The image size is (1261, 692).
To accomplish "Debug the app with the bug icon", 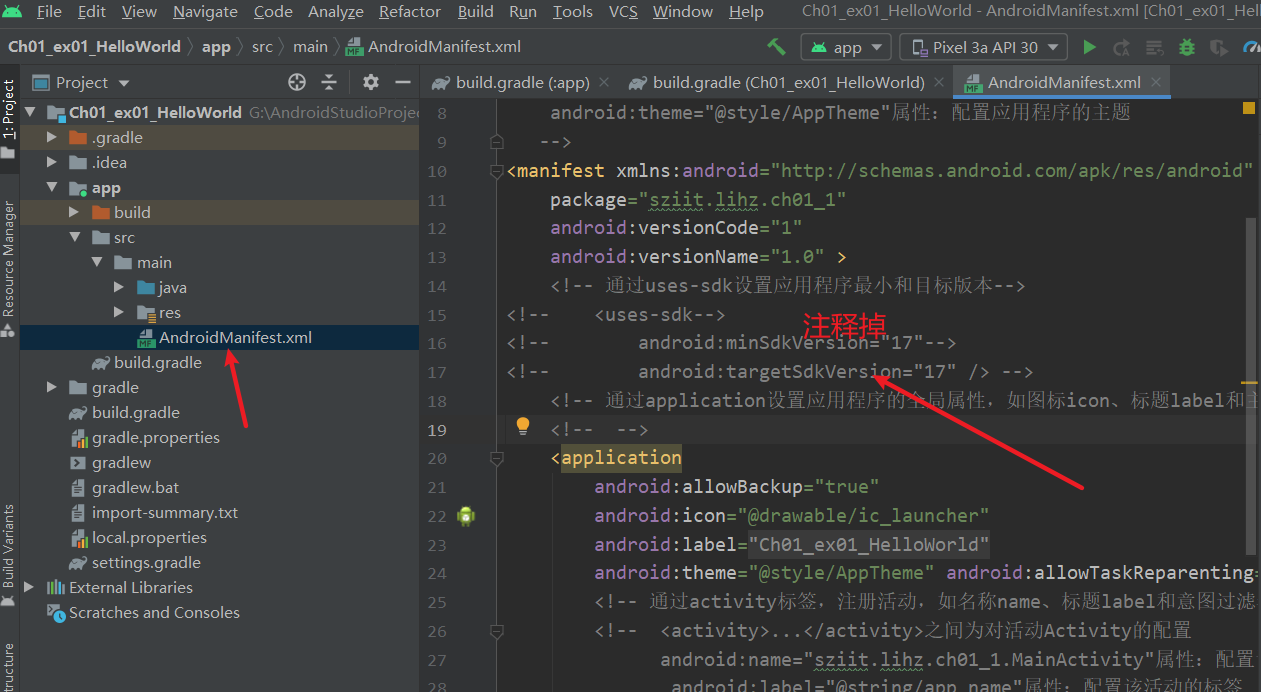I will point(1186,47).
